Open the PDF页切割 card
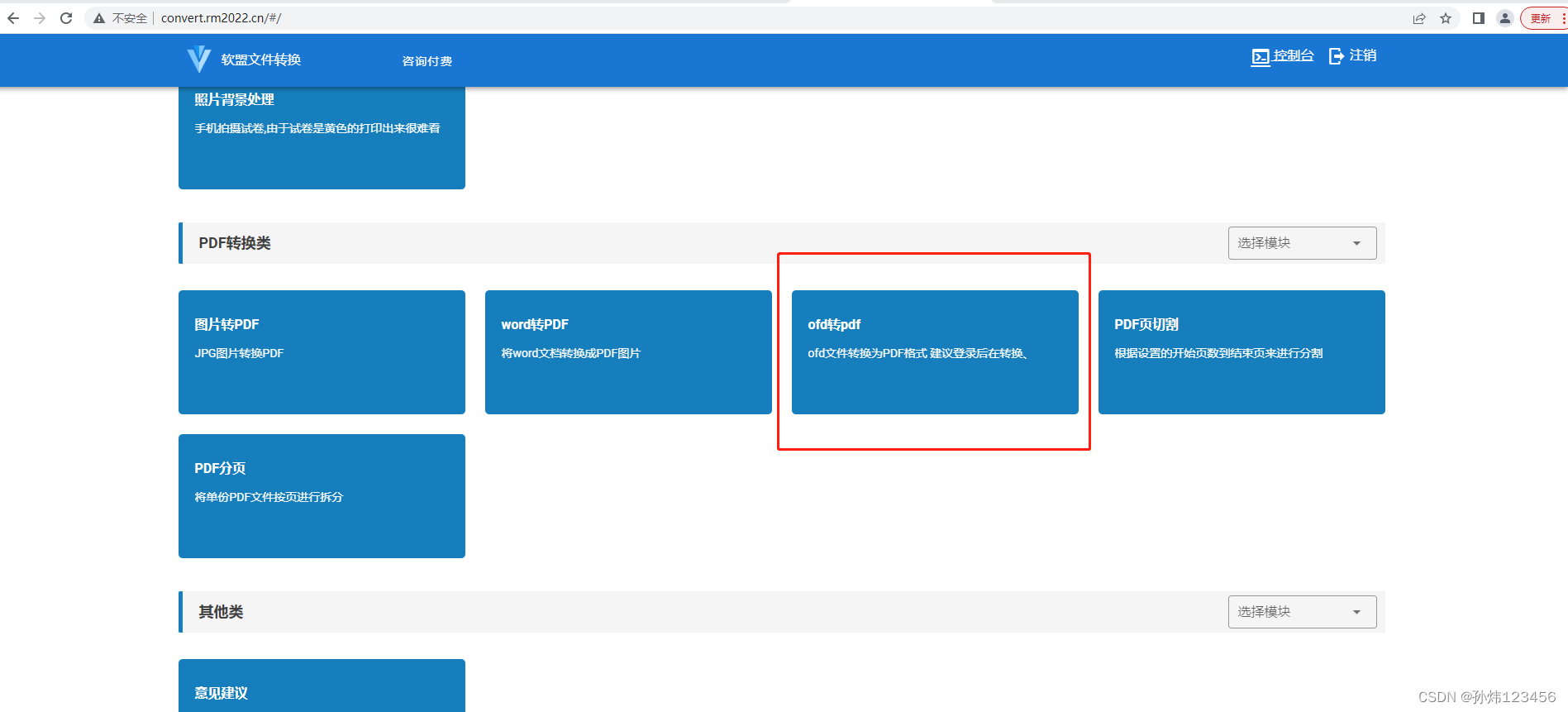 pos(1242,352)
